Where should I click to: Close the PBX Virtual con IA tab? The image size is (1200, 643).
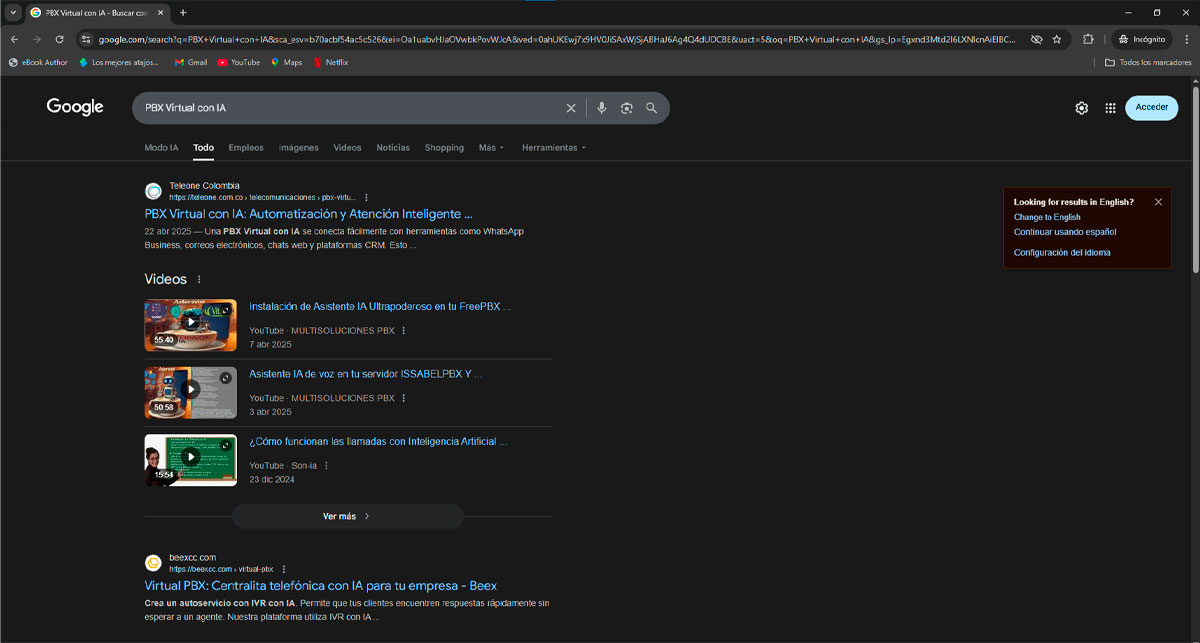161,13
